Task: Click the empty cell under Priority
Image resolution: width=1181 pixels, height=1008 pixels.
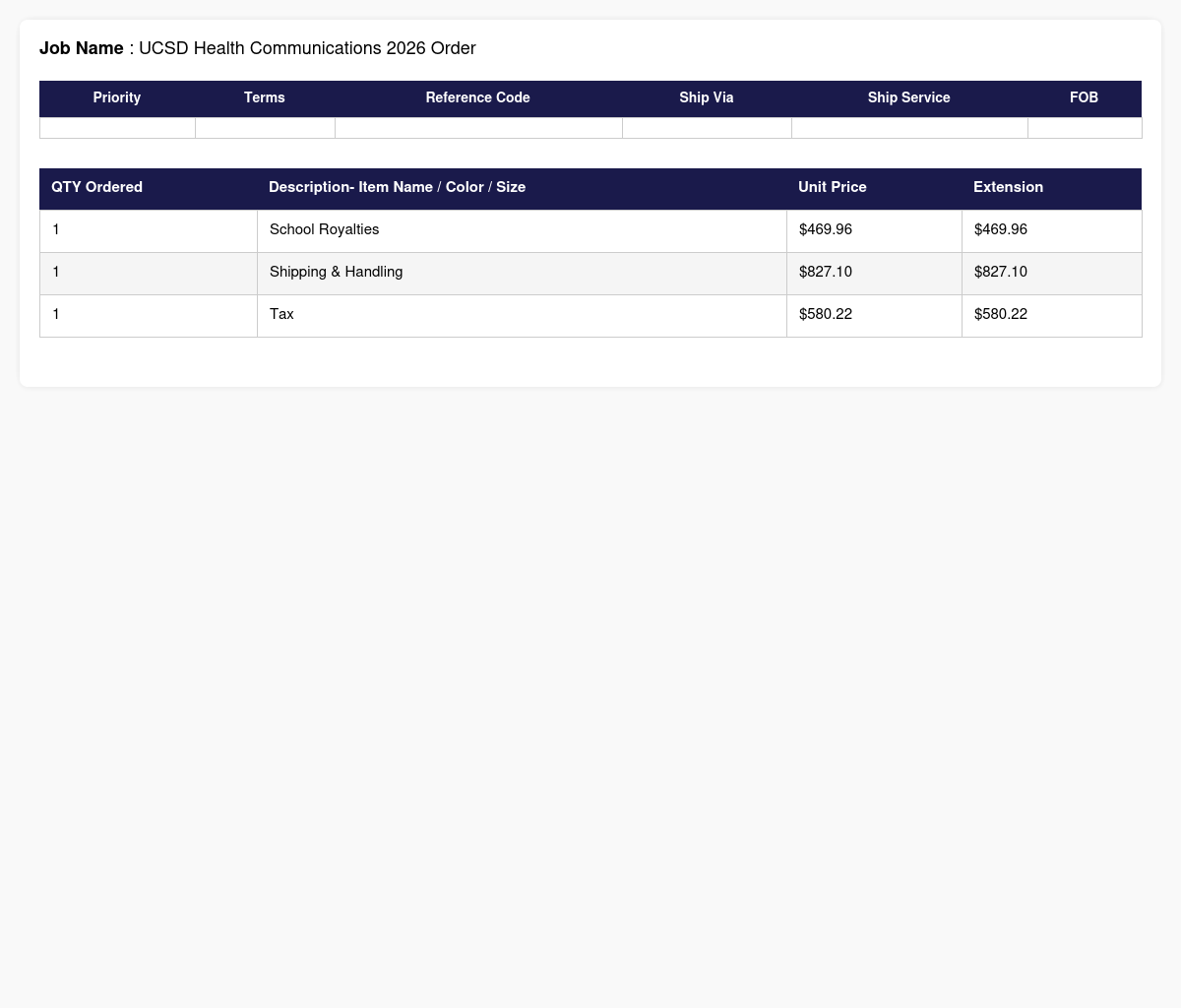Action: (x=117, y=128)
